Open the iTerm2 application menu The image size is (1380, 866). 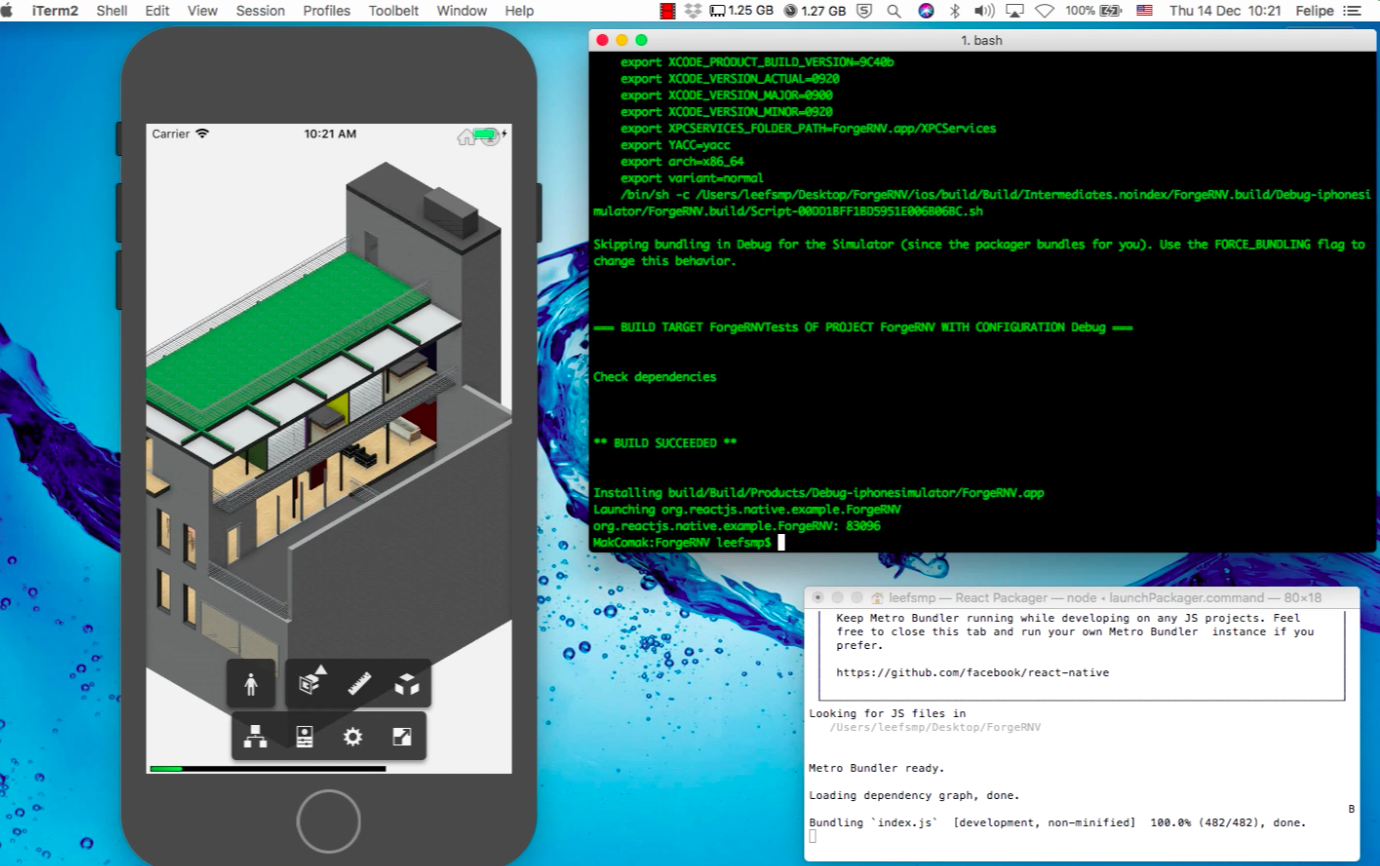point(55,11)
